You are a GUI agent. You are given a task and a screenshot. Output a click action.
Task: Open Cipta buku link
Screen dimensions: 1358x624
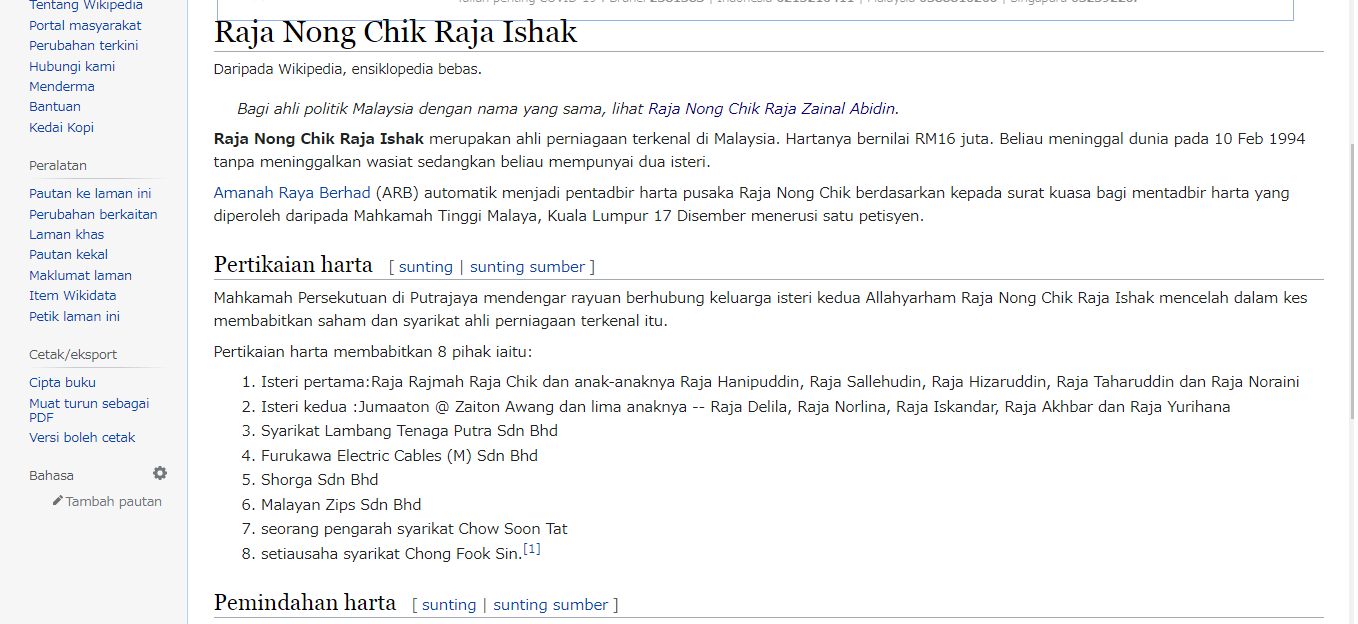[x=62, y=382]
